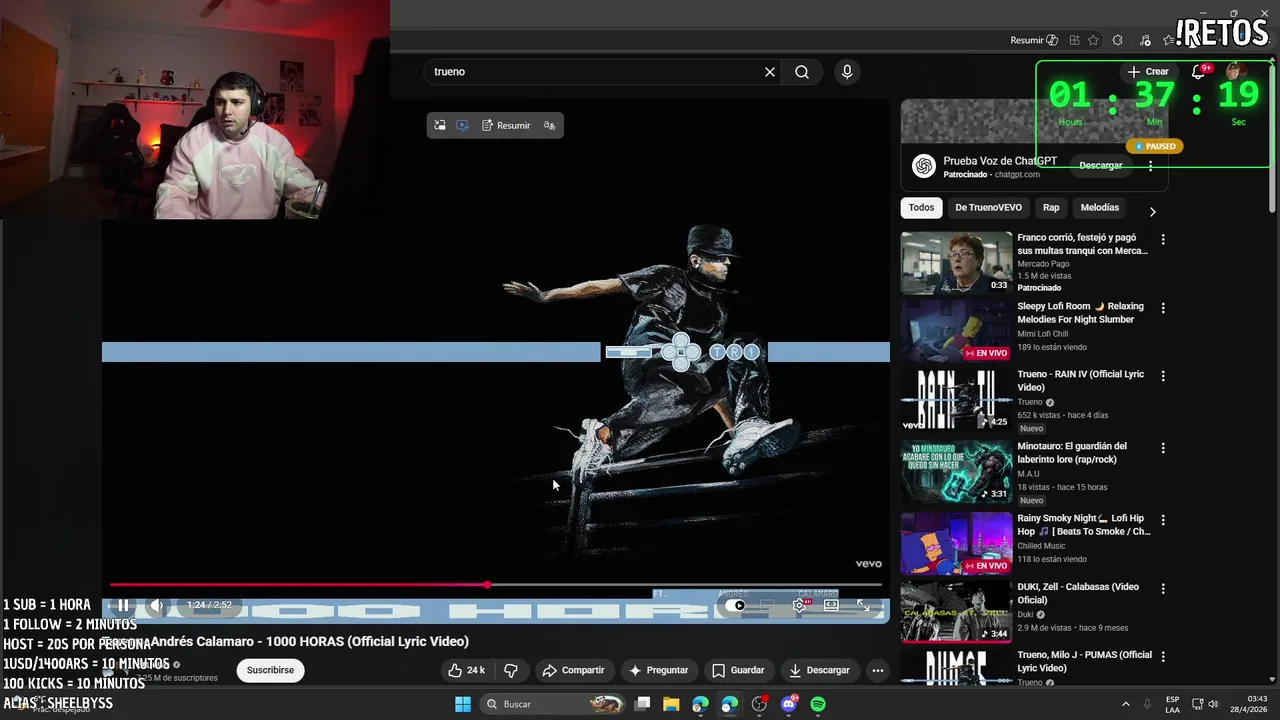Click the Compartir button
The width and height of the screenshot is (1280, 720).
(574, 670)
